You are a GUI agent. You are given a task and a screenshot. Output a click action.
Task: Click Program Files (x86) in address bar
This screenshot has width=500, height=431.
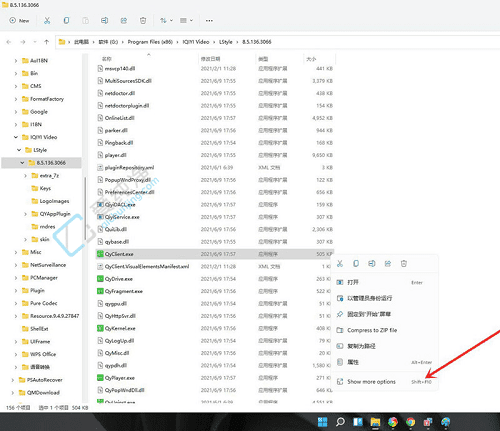click(x=150, y=42)
